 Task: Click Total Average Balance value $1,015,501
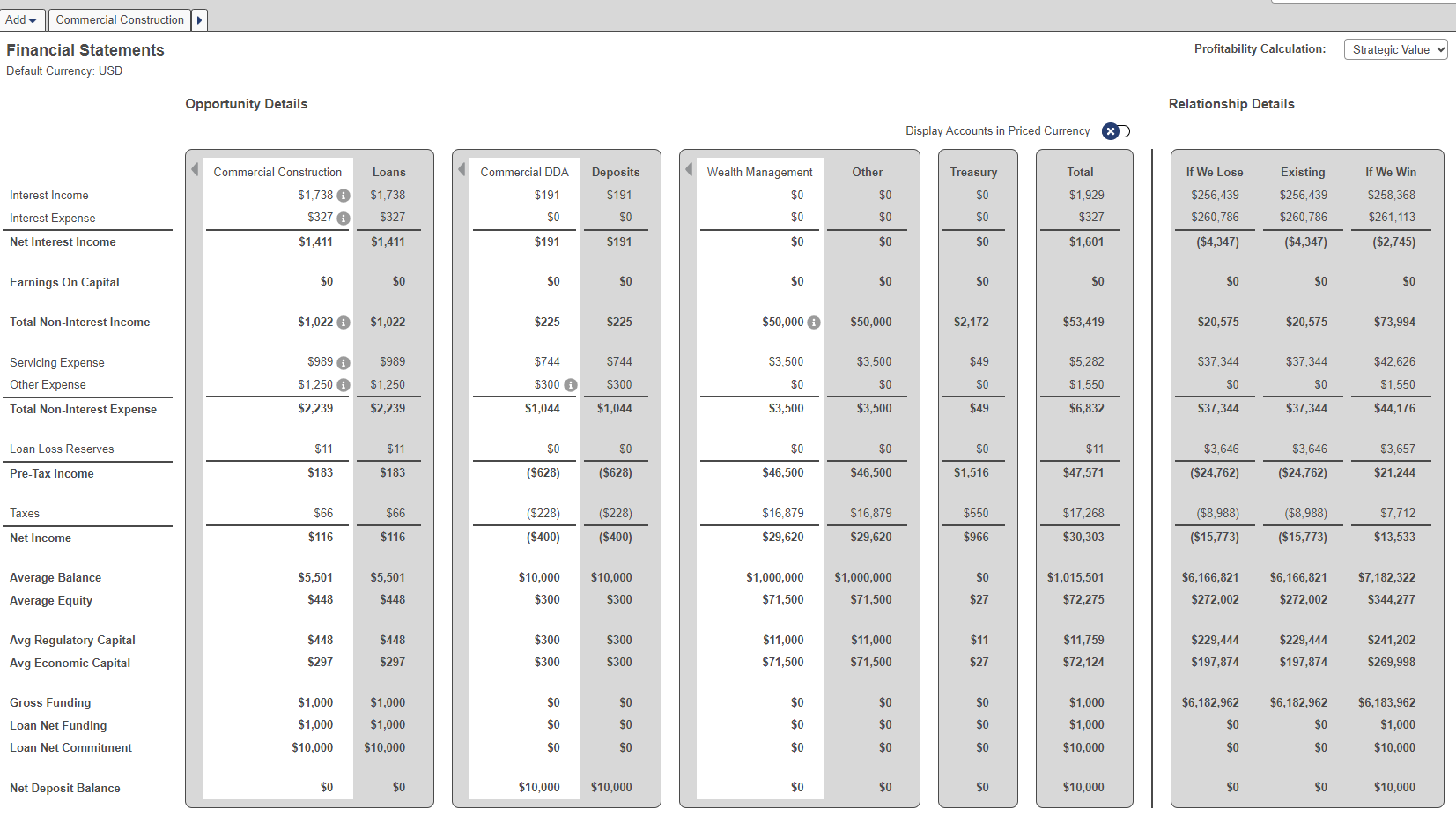(1075, 577)
